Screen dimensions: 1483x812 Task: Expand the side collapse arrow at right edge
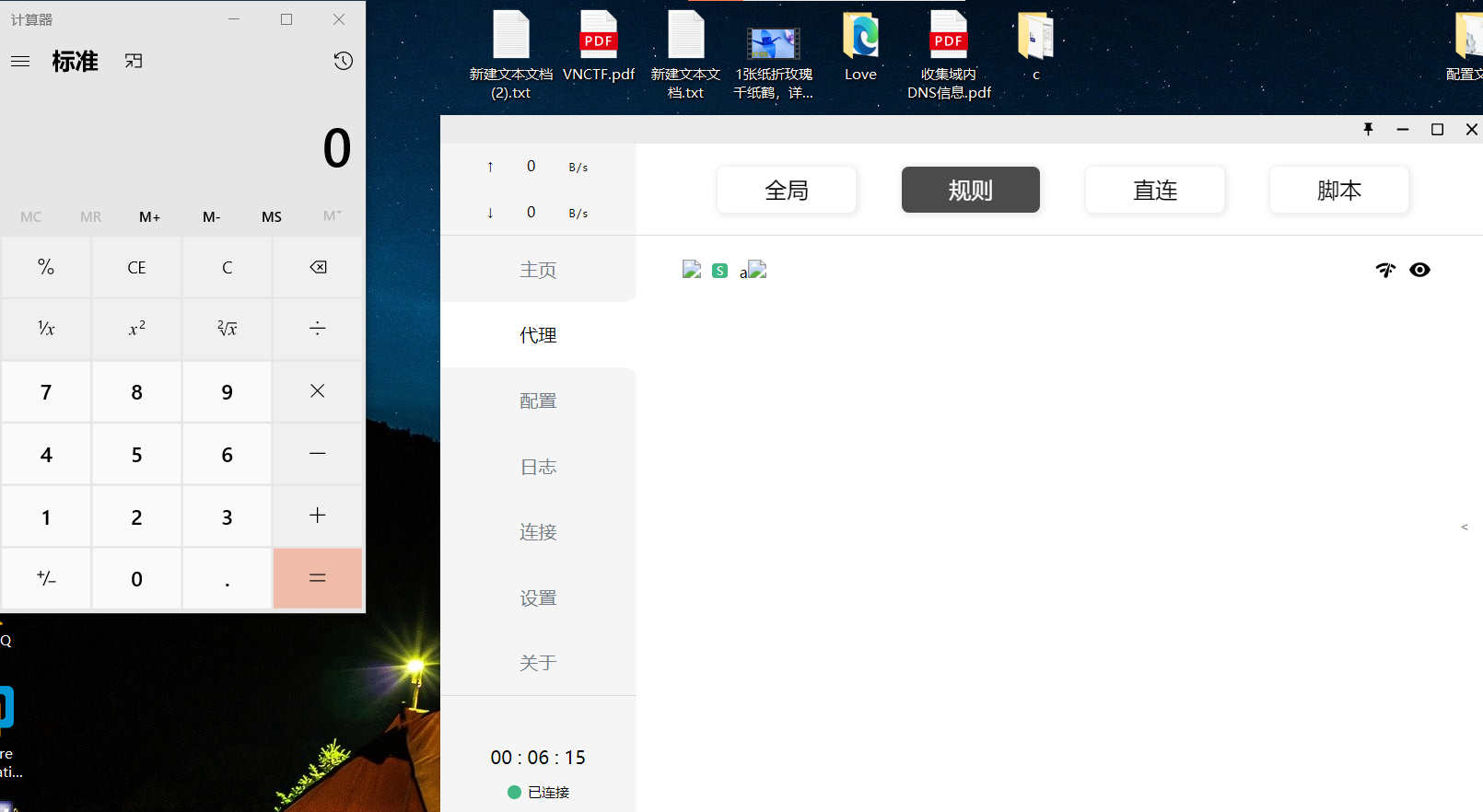[x=1465, y=528]
